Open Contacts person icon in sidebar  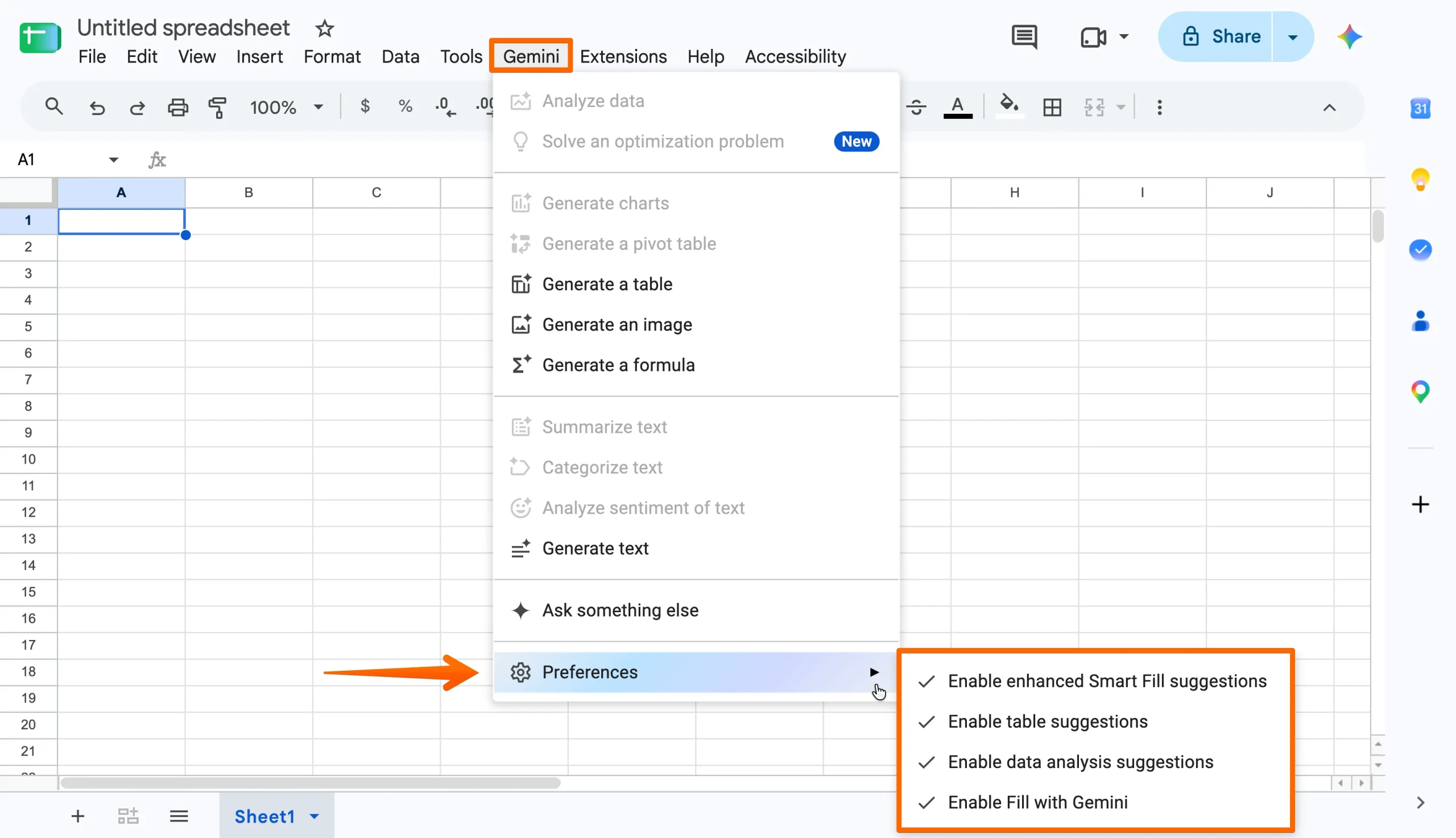click(x=1420, y=321)
